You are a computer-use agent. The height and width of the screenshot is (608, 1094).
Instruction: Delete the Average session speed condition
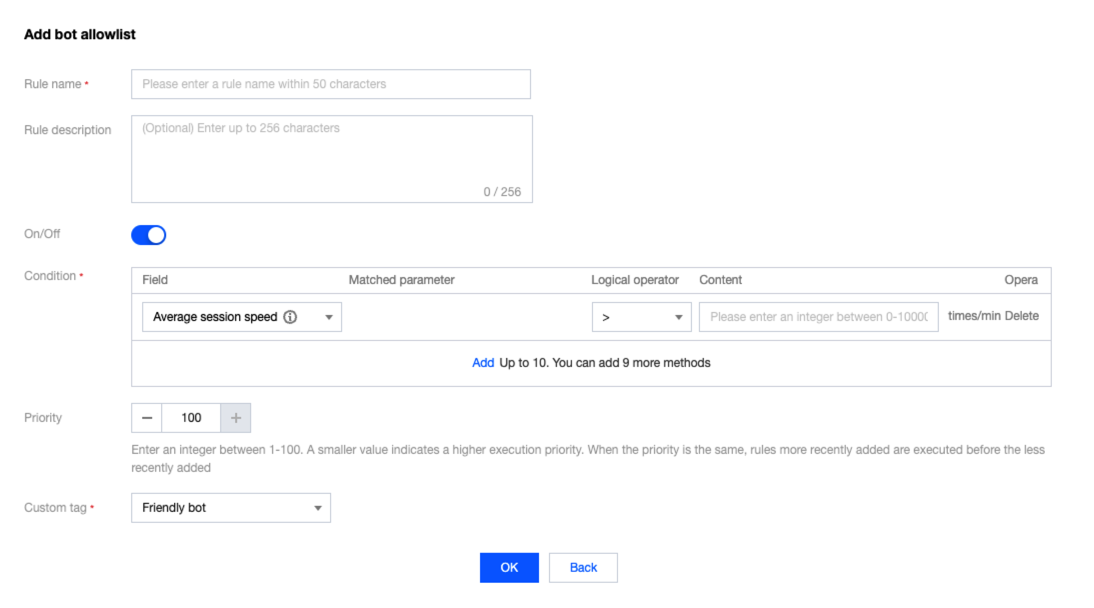click(1021, 316)
